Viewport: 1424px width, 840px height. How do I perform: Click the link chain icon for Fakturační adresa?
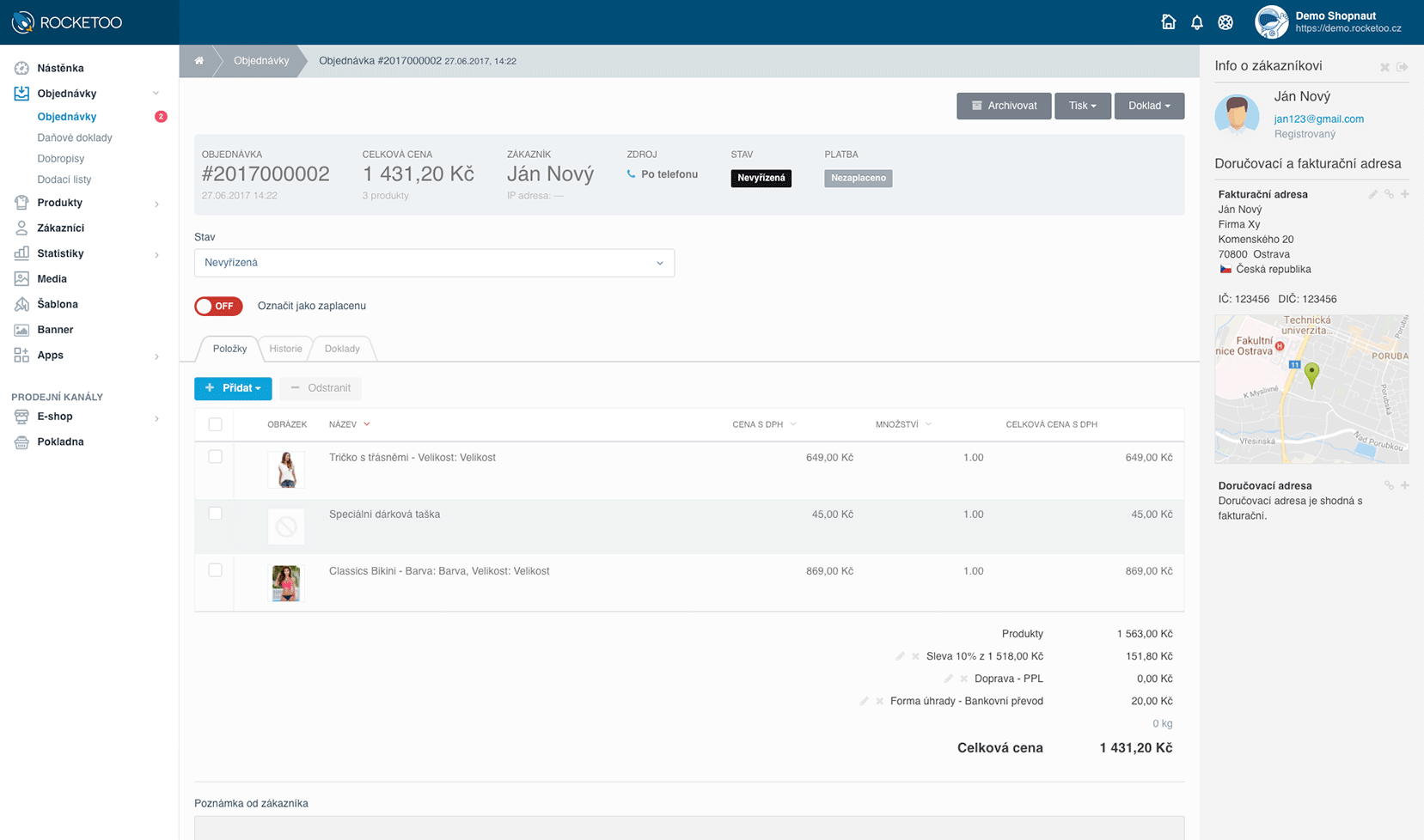(x=1389, y=195)
